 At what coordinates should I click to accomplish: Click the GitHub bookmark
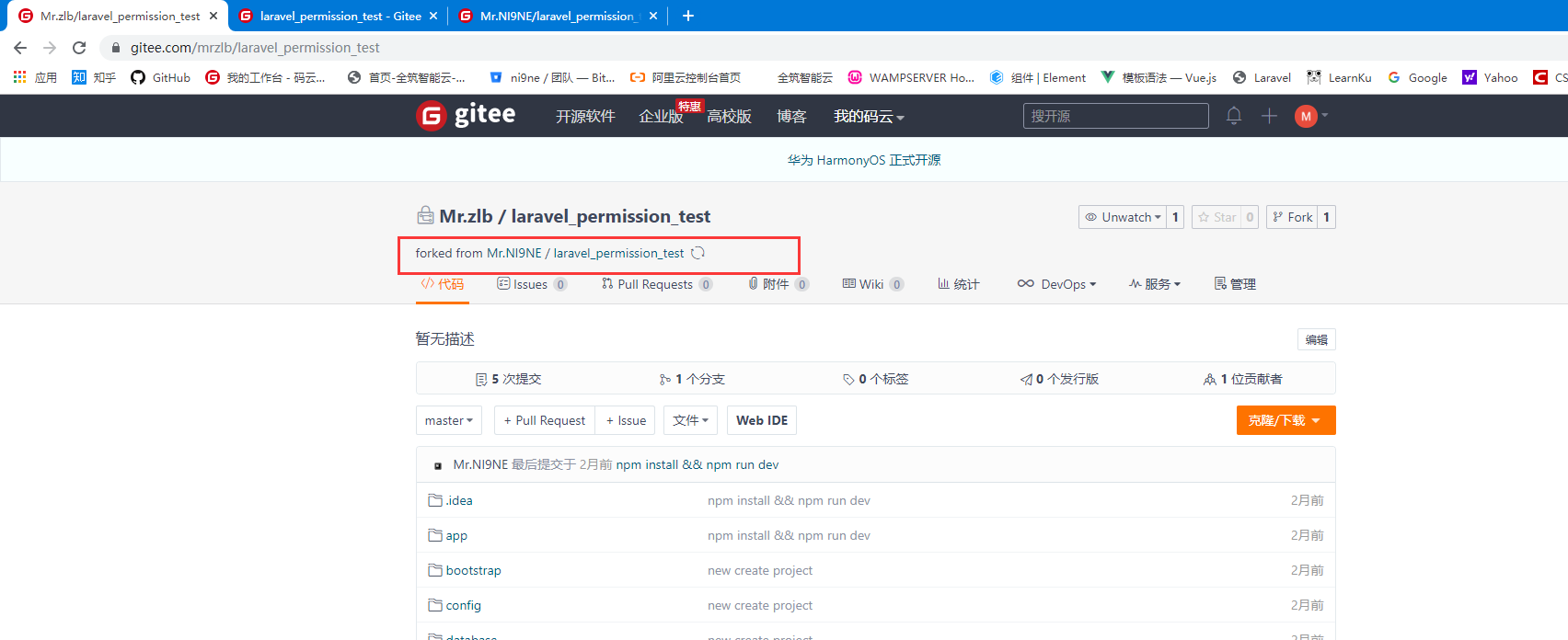(x=161, y=77)
